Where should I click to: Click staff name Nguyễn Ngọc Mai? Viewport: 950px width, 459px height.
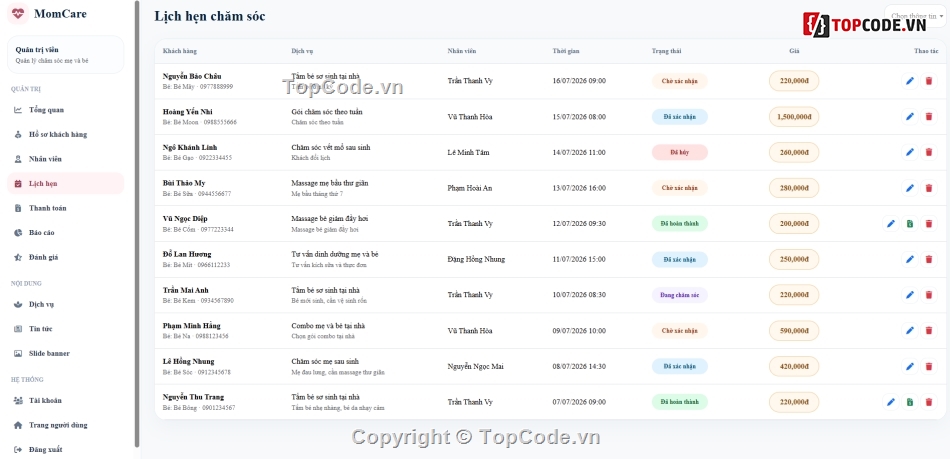(x=476, y=366)
